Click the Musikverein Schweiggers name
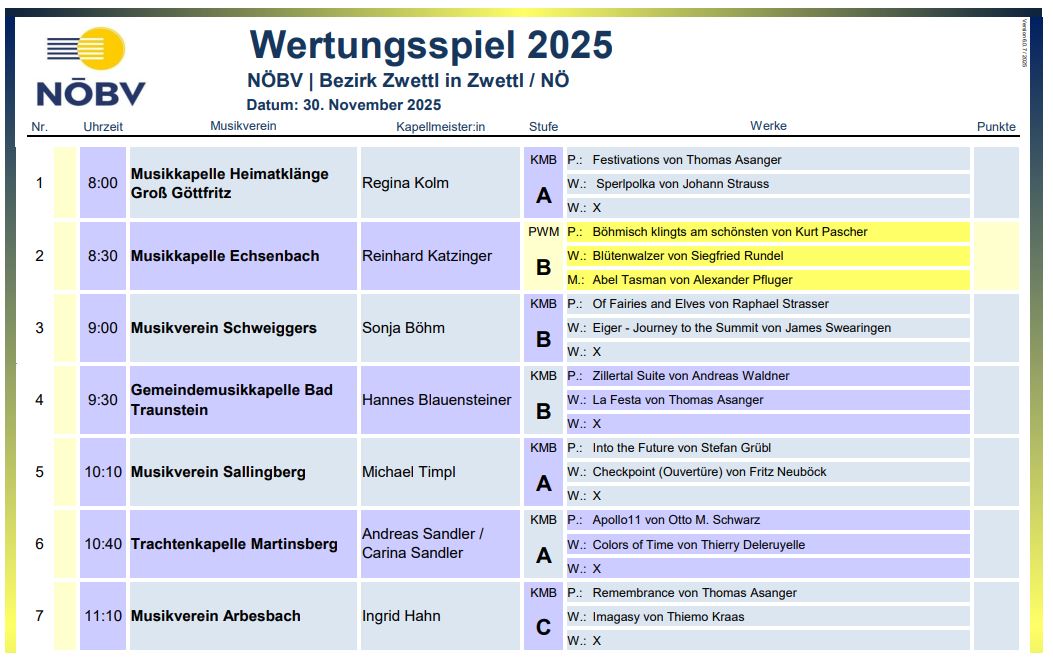 click(223, 328)
